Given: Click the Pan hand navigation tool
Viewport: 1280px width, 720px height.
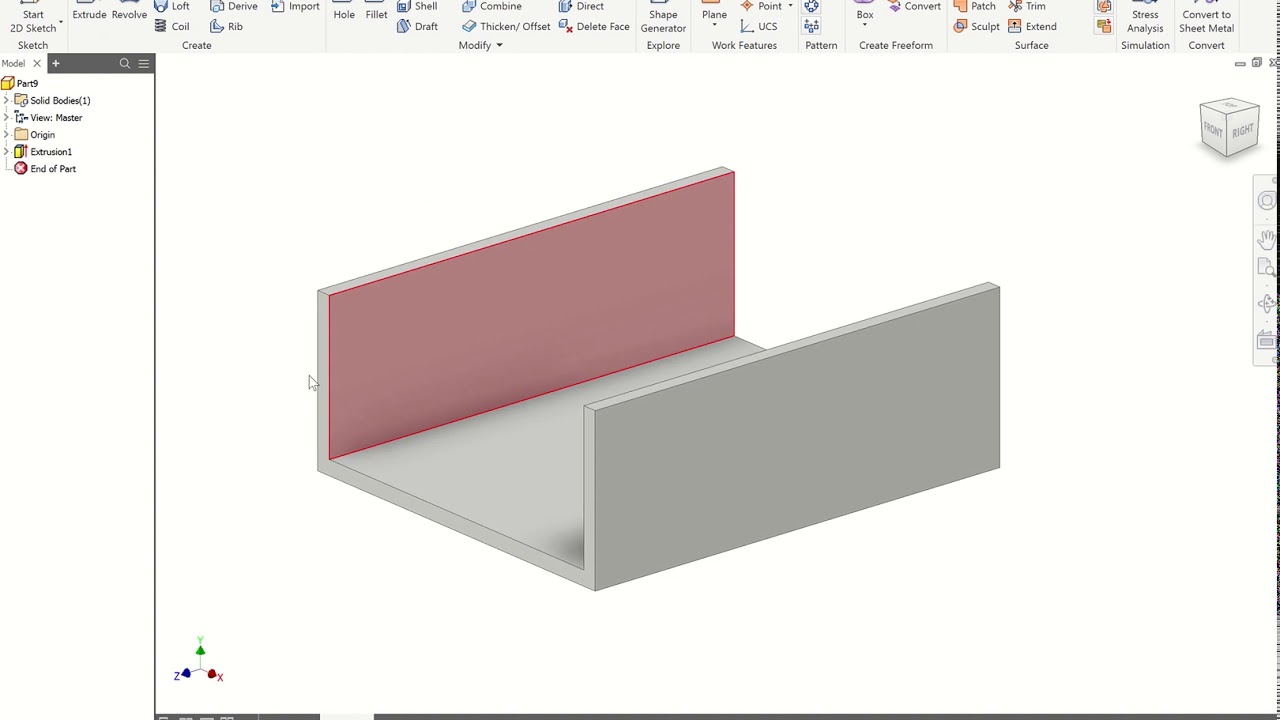Looking at the screenshot, I should (x=1267, y=239).
